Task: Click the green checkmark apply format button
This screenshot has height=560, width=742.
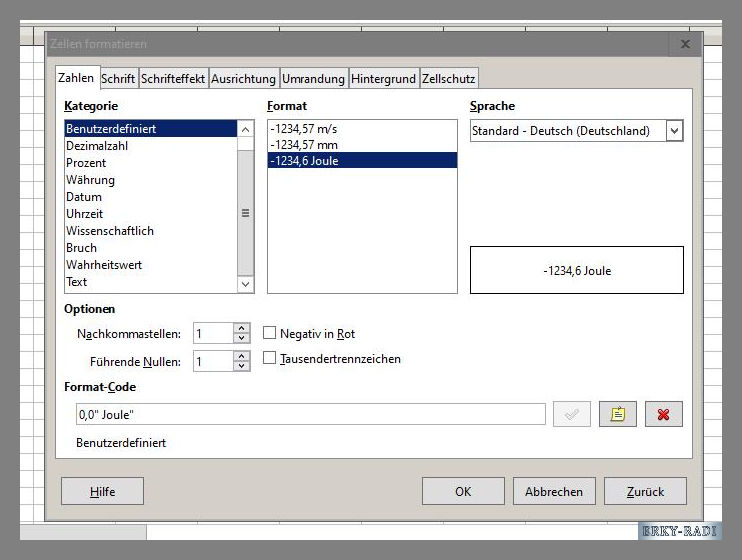Action: [572, 414]
